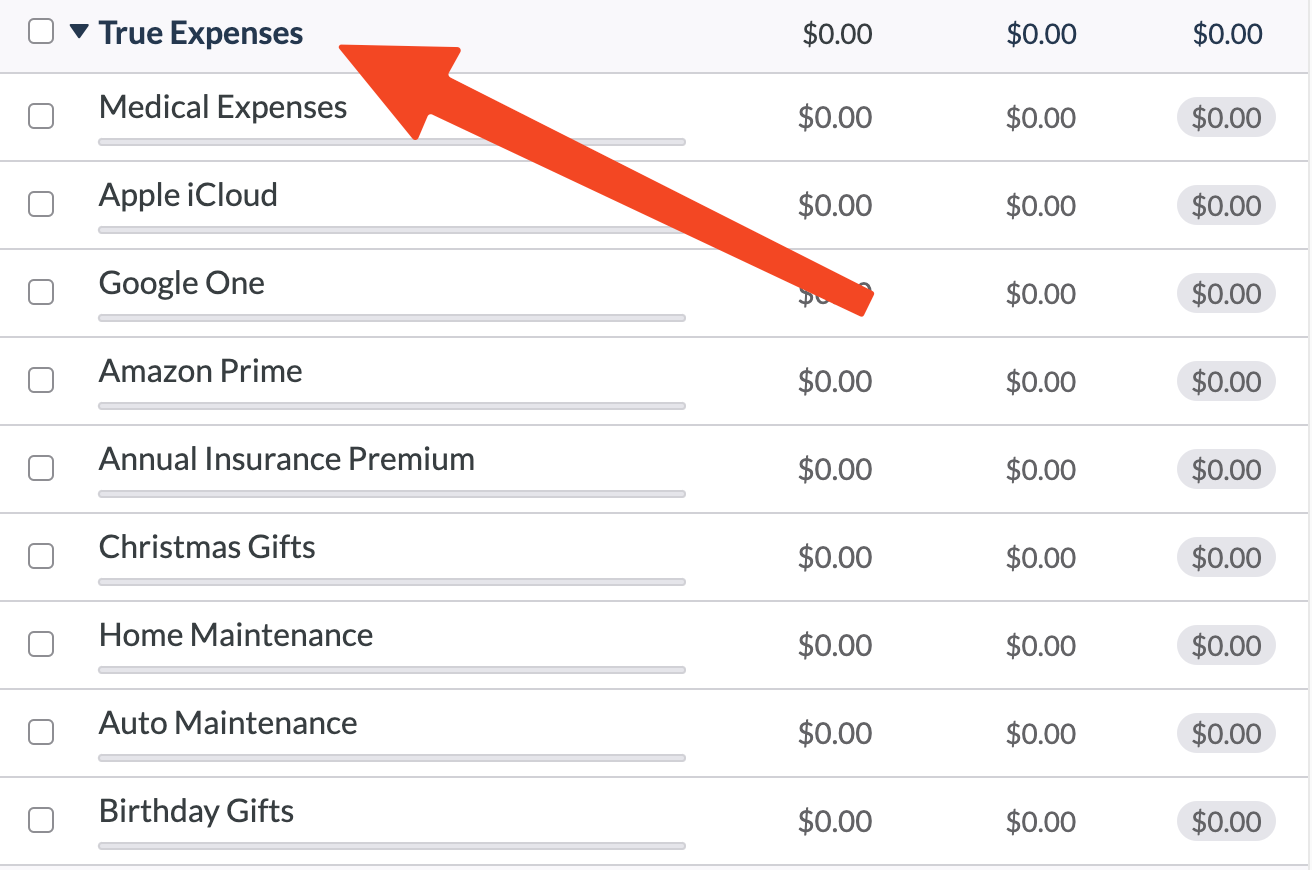Click the progress bar under Birthday Gifts

point(391,846)
